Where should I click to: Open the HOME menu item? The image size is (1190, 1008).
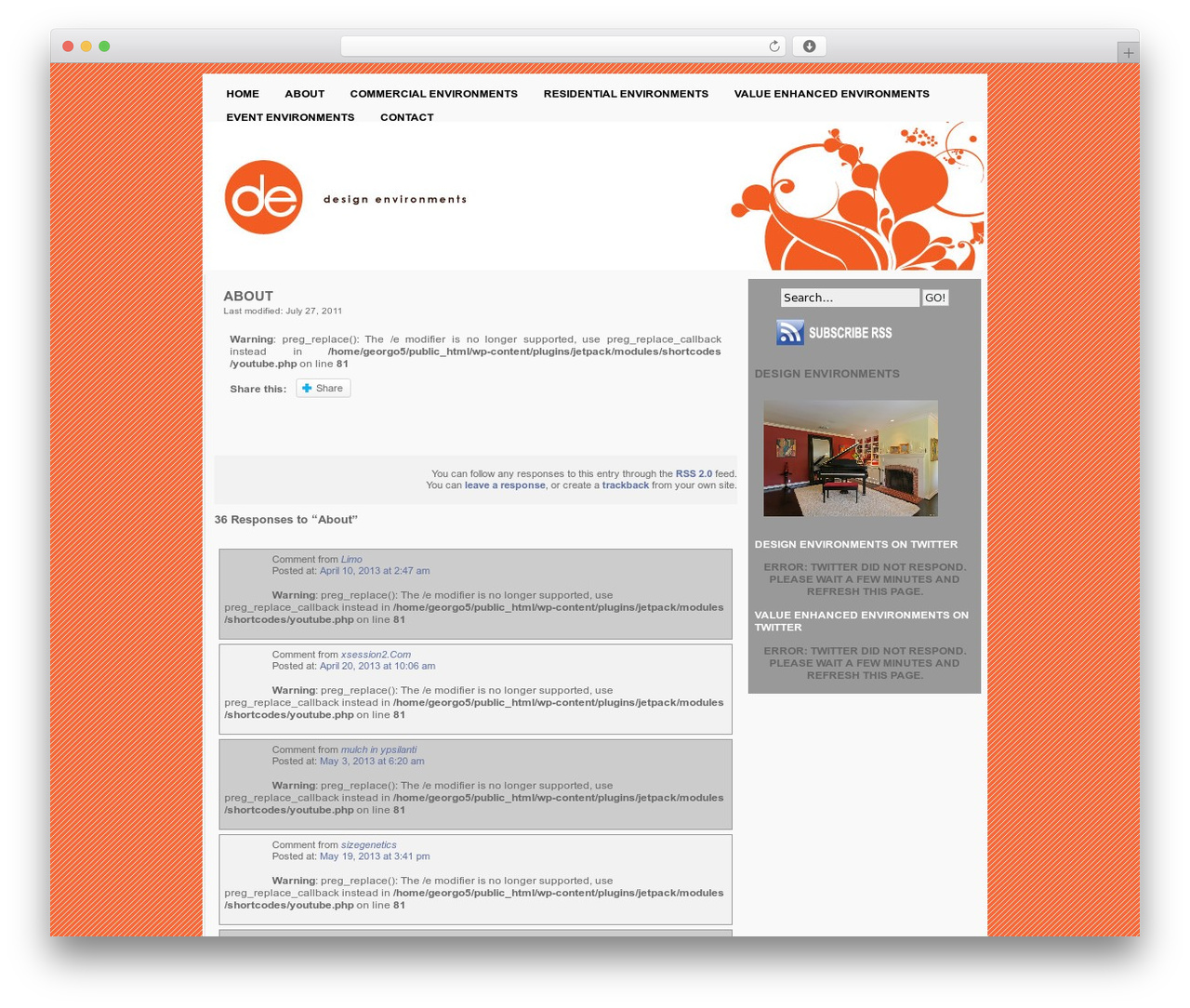point(243,94)
